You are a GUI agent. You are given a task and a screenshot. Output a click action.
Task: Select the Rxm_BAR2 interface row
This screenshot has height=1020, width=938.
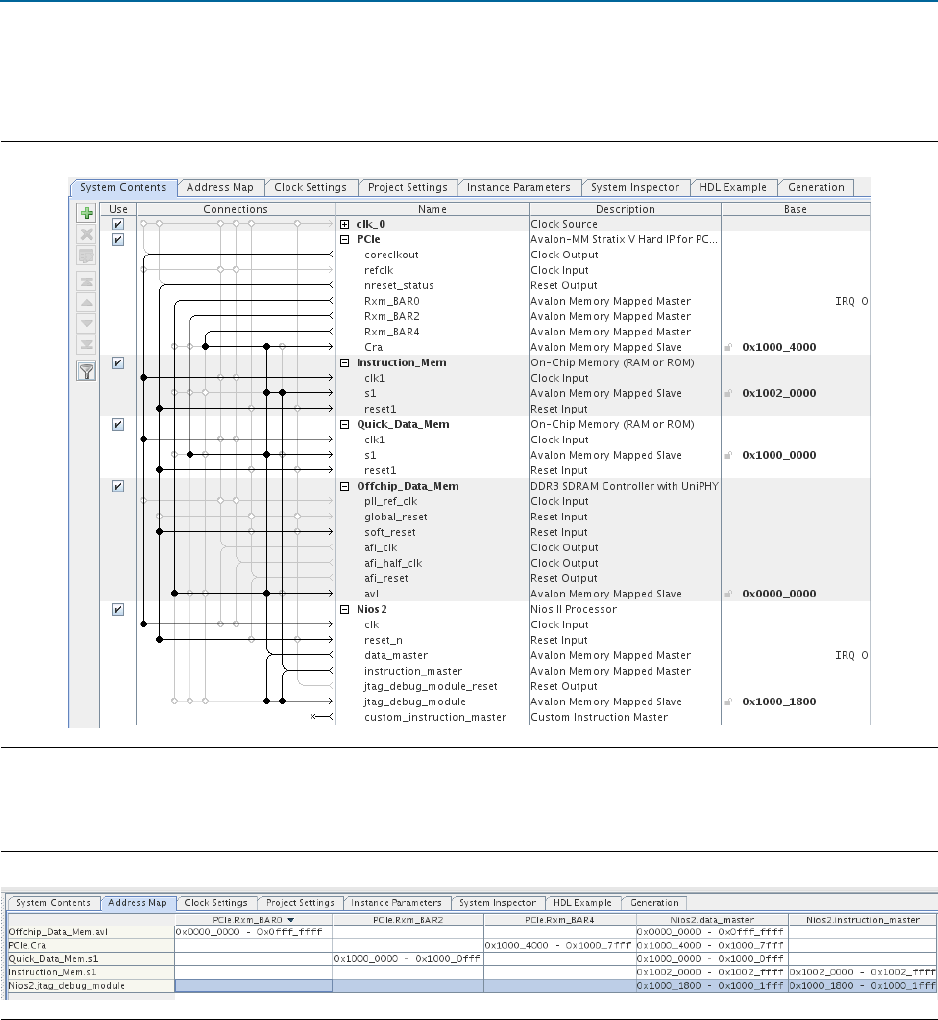point(392,316)
